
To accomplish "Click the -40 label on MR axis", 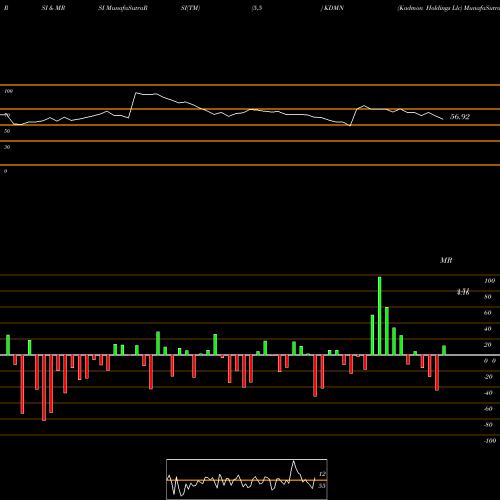I will coord(488,393).
